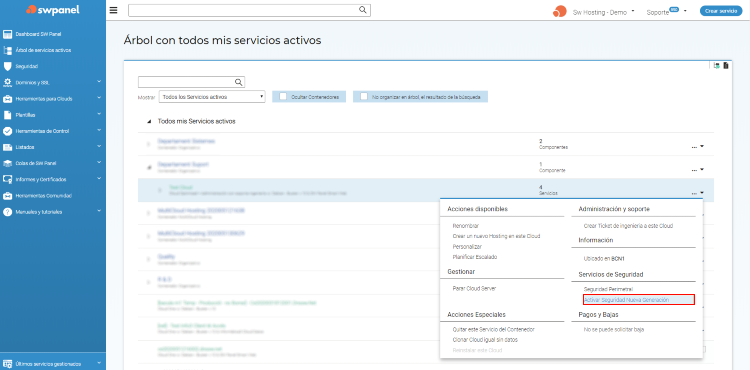The width and height of the screenshot is (750, 370).
Task: Check the No organizar en árbol checkbox
Action: tap(364, 97)
